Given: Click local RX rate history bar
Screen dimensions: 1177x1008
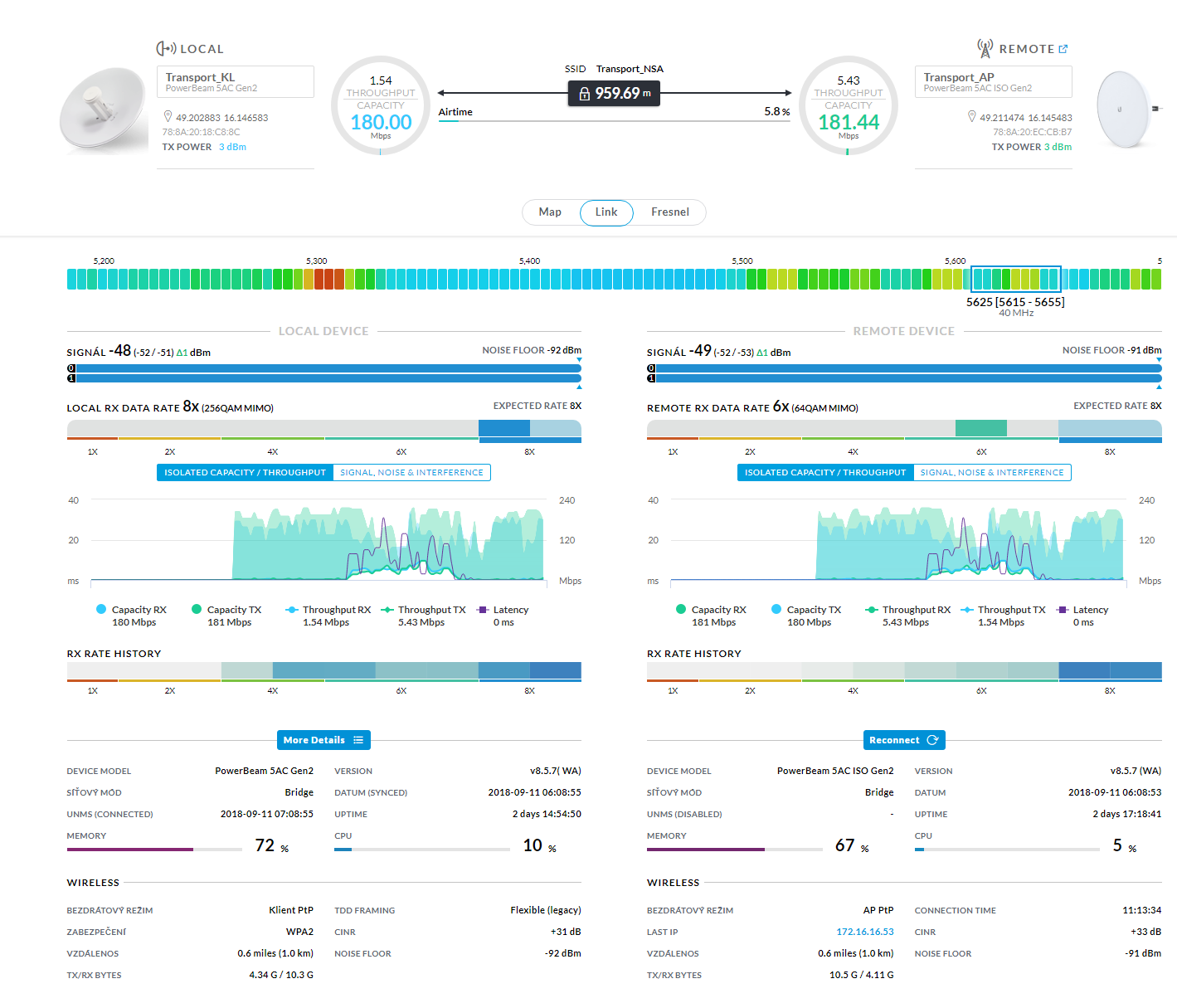Looking at the screenshot, I should [324, 670].
